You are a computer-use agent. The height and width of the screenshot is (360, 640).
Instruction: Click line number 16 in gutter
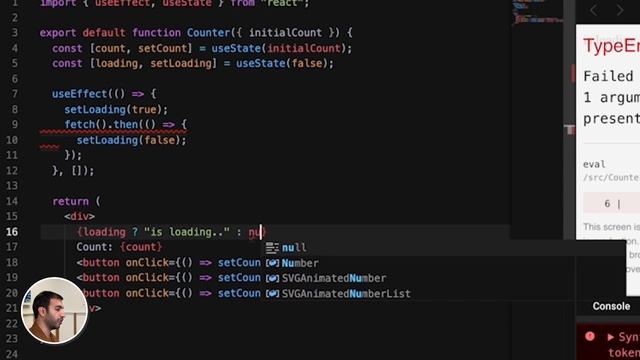tap(12, 232)
